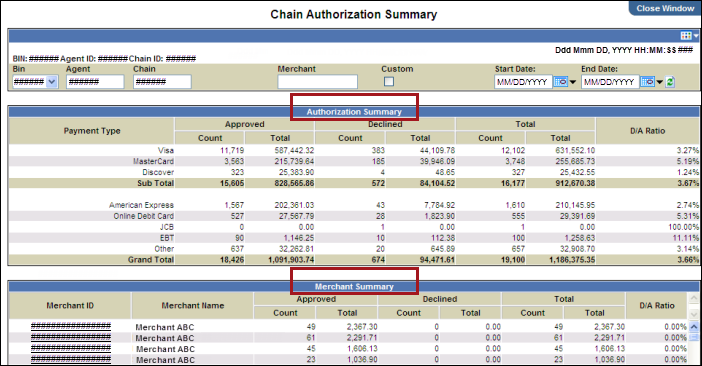The height and width of the screenshot is (366, 702).
Task: Open the End Date calendar picker
Action: (x=647, y=82)
